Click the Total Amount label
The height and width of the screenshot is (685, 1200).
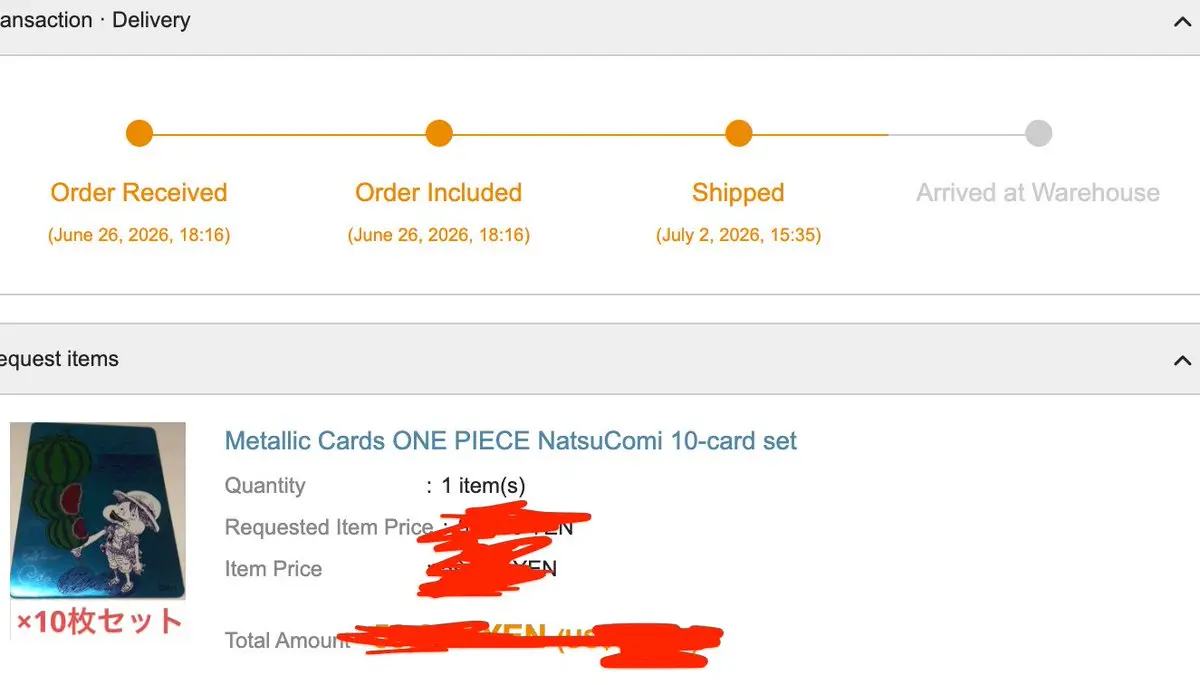click(288, 640)
